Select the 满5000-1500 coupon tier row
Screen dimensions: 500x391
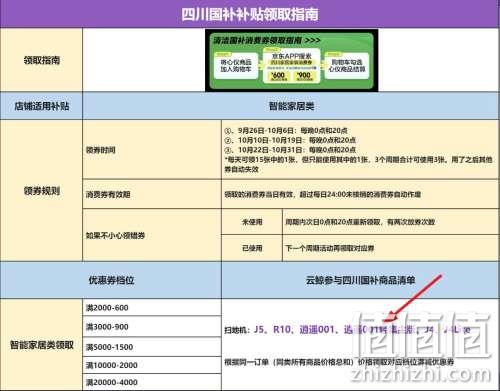(152, 347)
